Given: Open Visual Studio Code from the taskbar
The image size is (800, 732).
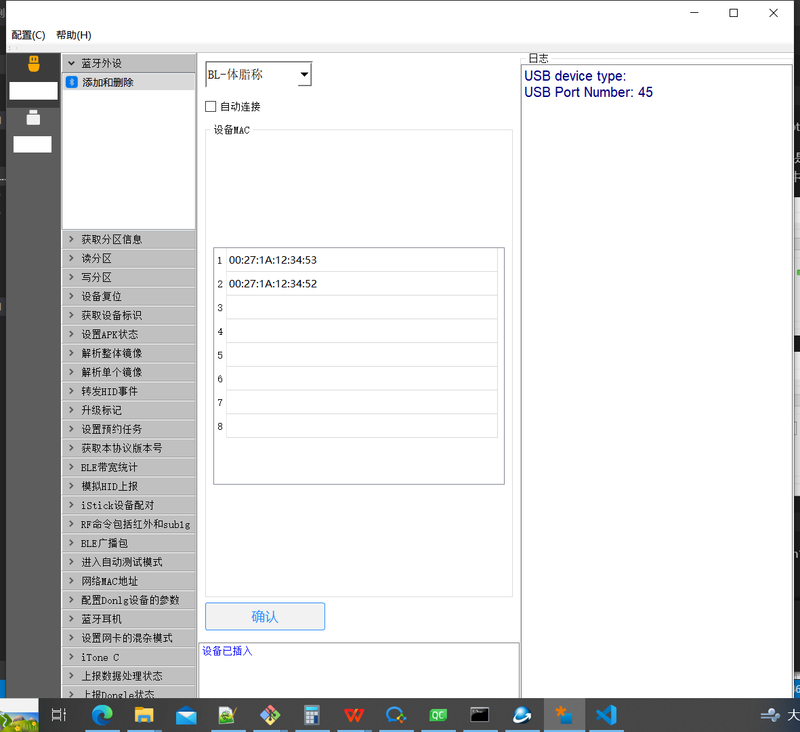Looking at the screenshot, I should 606,715.
